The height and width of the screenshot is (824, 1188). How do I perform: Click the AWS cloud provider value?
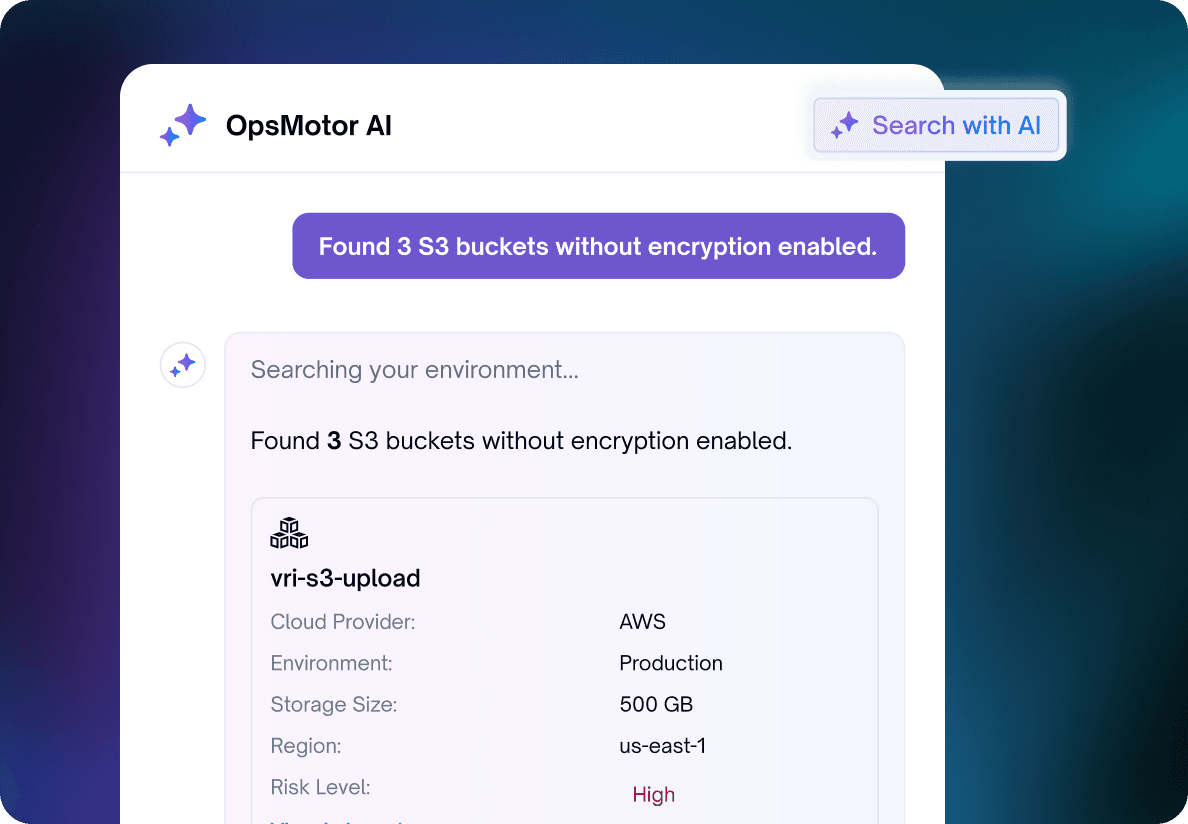coord(642,622)
